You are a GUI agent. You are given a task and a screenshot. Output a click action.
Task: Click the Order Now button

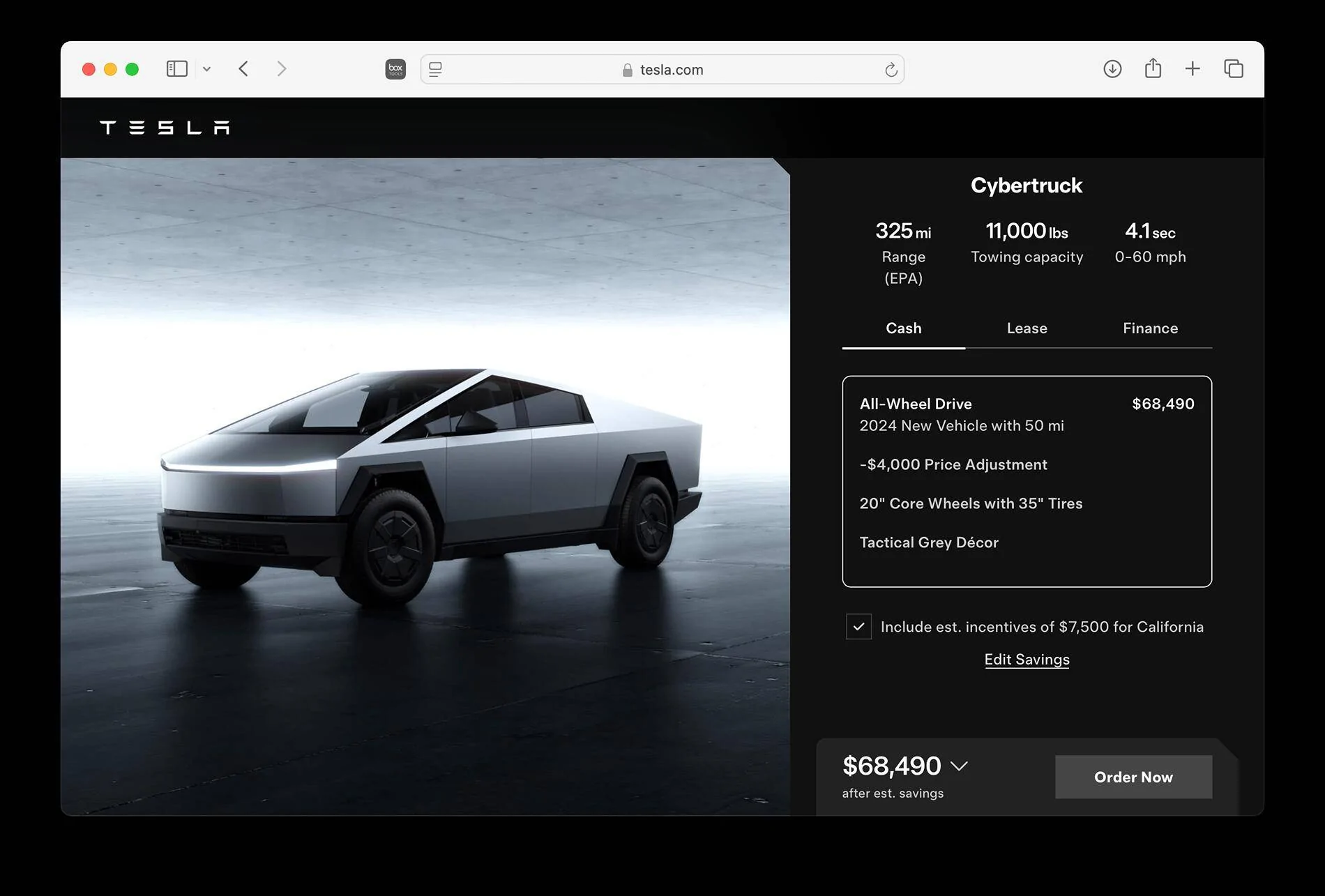coord(1133,777)
